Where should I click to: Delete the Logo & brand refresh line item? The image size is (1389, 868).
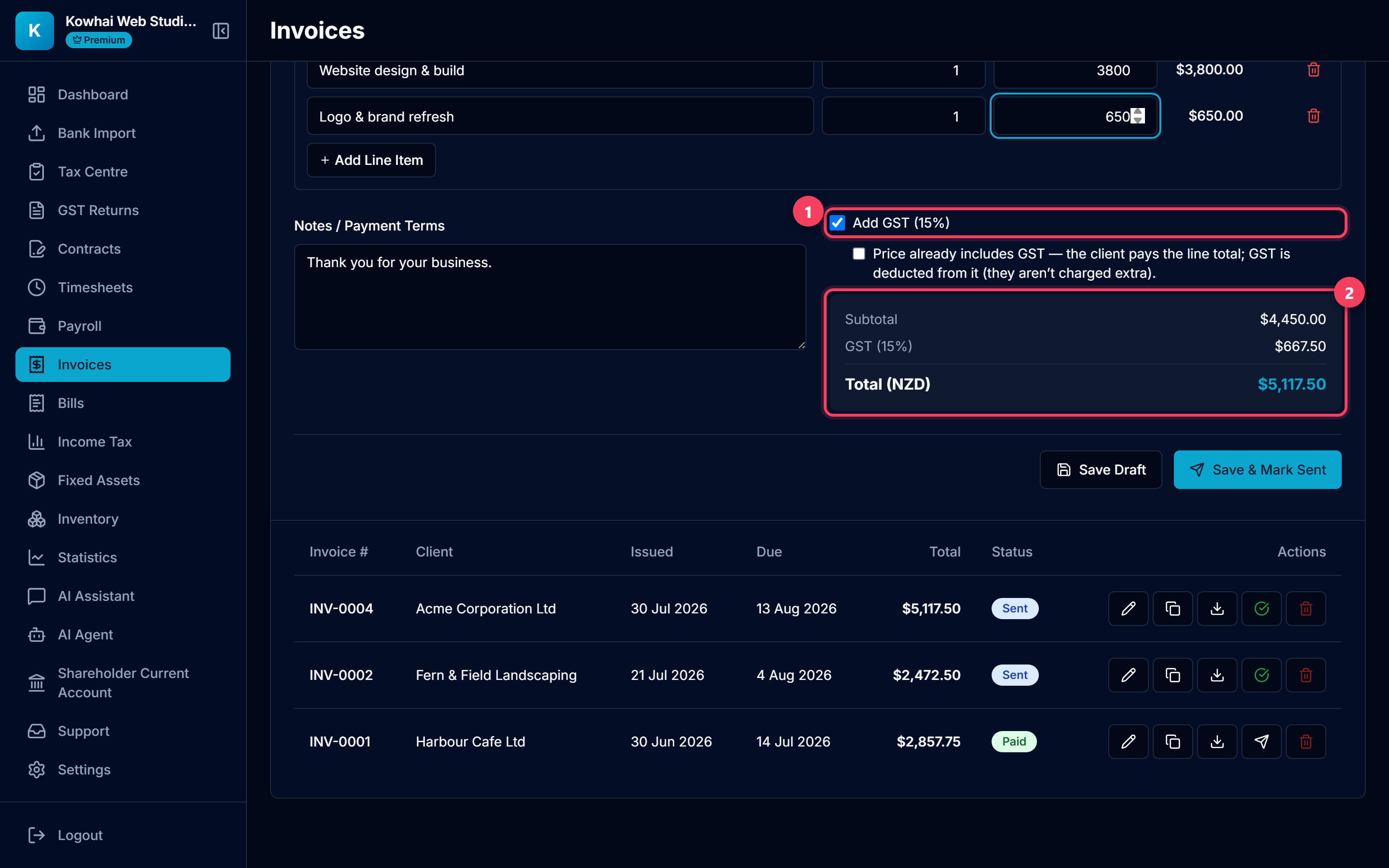tap(1313, 116)
